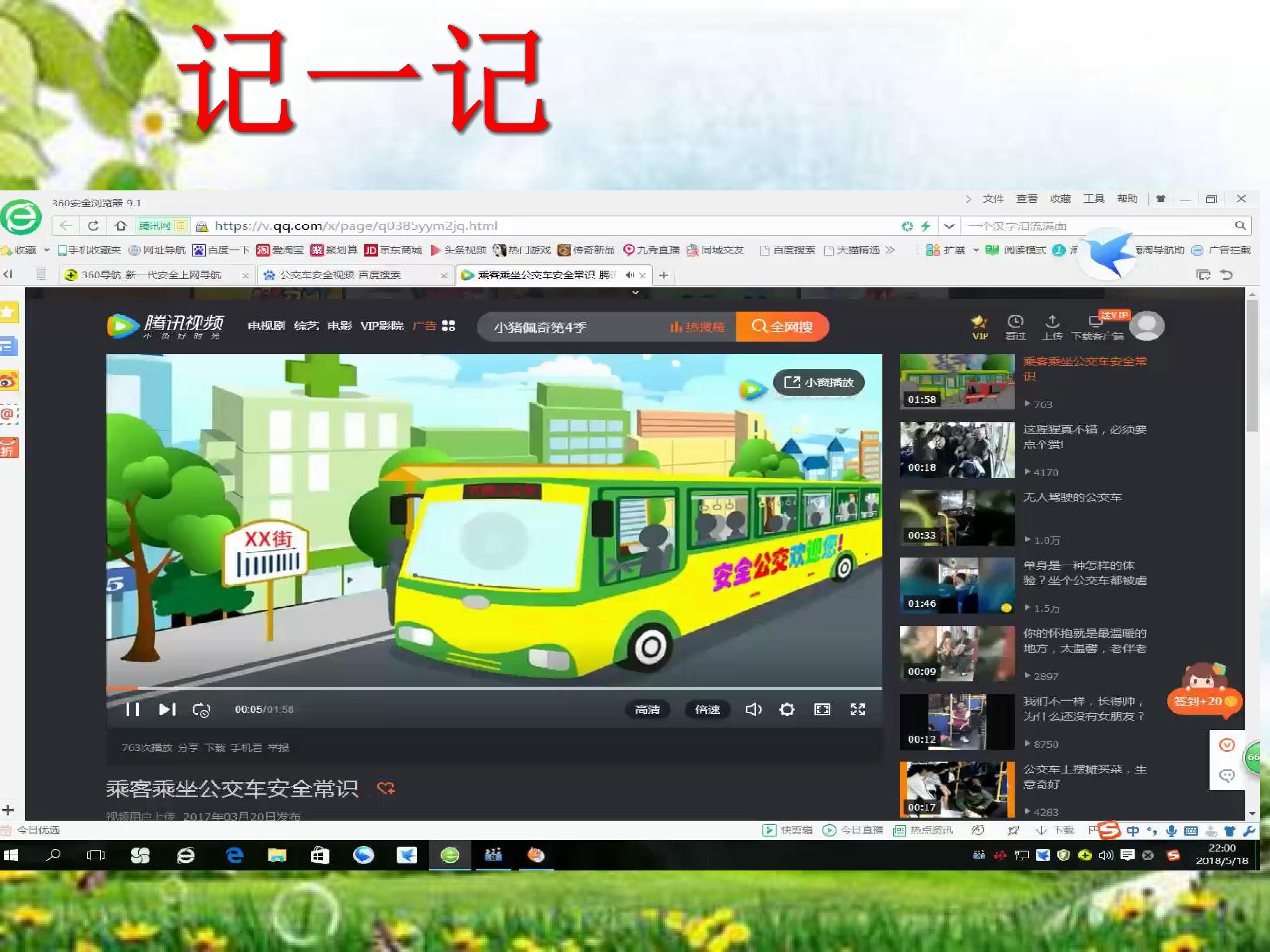Open the player settings gear
Viewport: 1270px width, 952px height.
[x=787, y=710]
